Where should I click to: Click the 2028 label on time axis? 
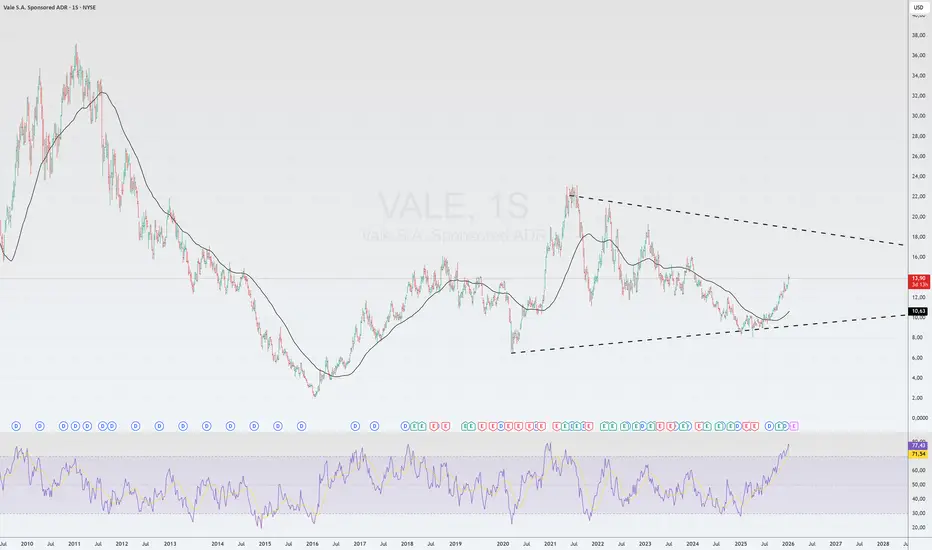point(883,543)
